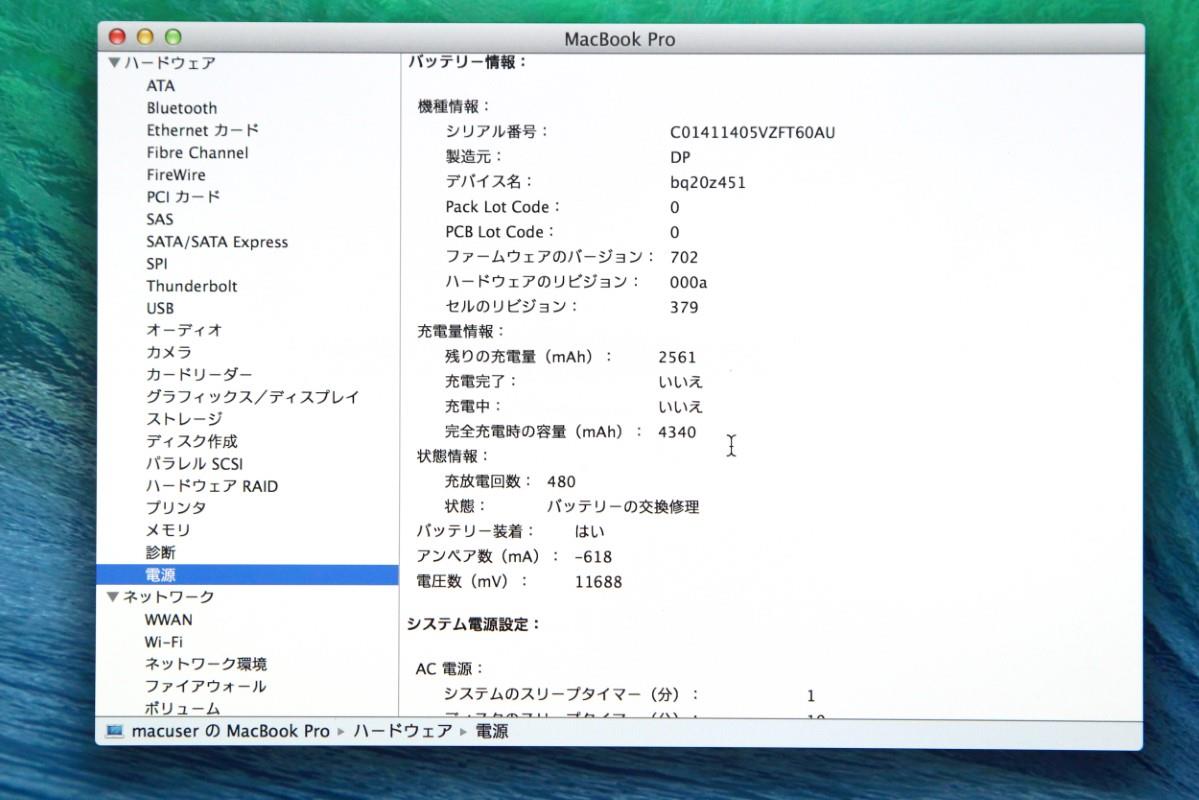This screenshot has height=800, width=1199.
Task: Click ハードウェア in the path bar
Action: pos(402,731)
